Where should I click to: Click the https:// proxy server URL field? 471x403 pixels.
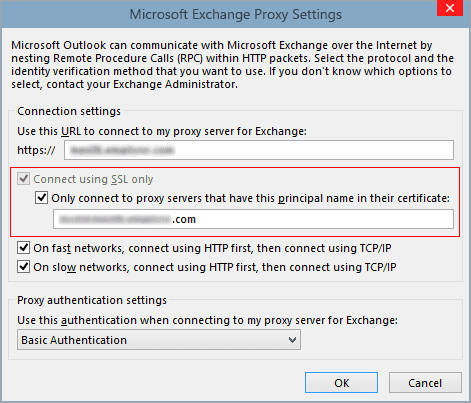(259, 150)
